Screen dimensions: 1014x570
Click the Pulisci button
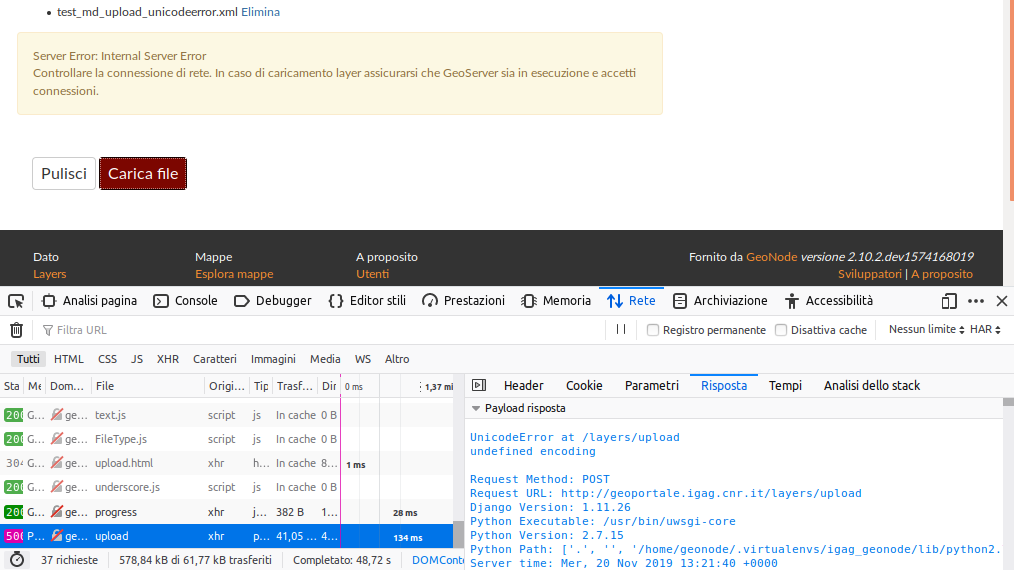pos(64,173)
